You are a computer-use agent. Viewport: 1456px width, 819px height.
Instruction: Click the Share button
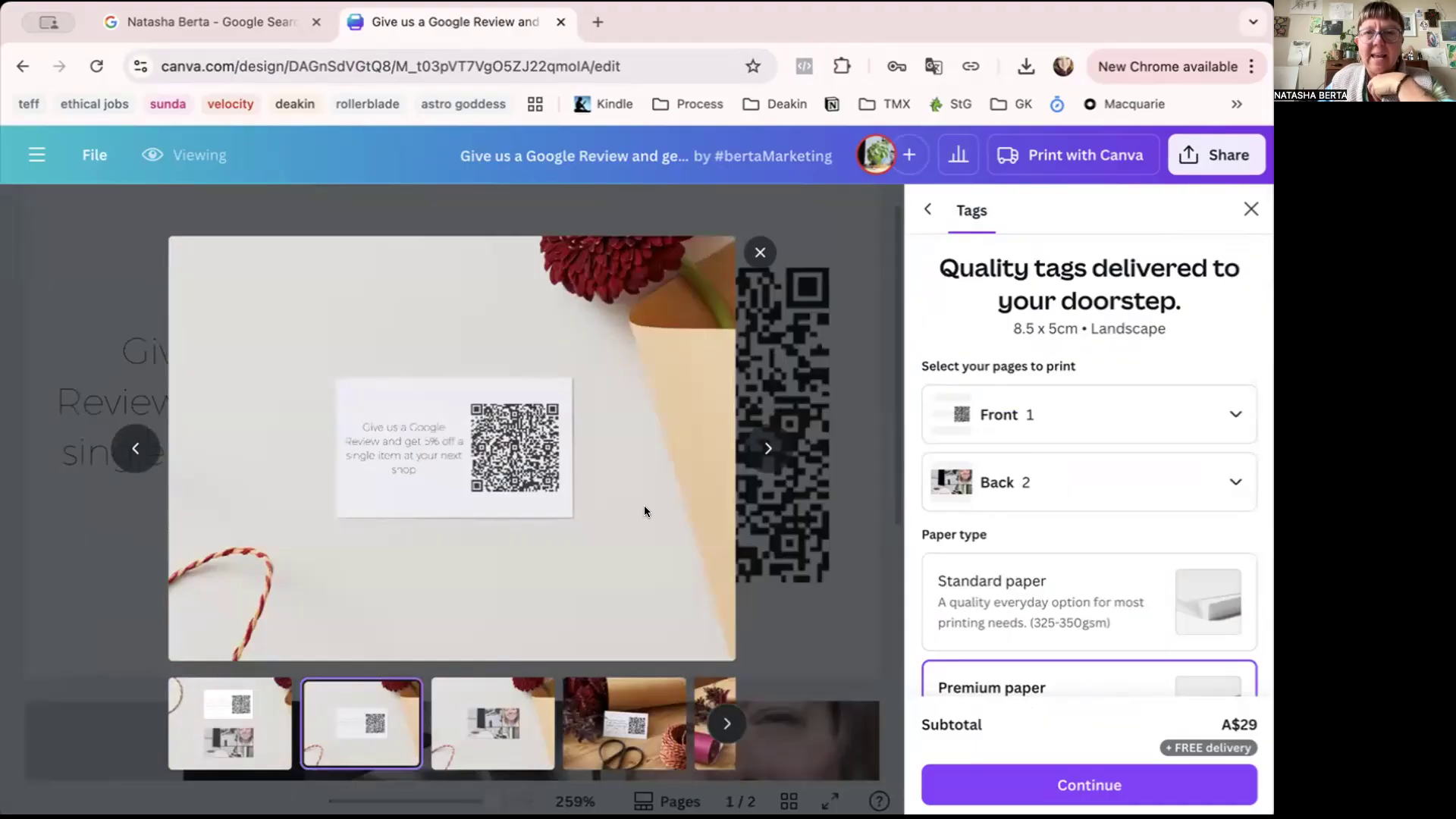click(1216, 155)
